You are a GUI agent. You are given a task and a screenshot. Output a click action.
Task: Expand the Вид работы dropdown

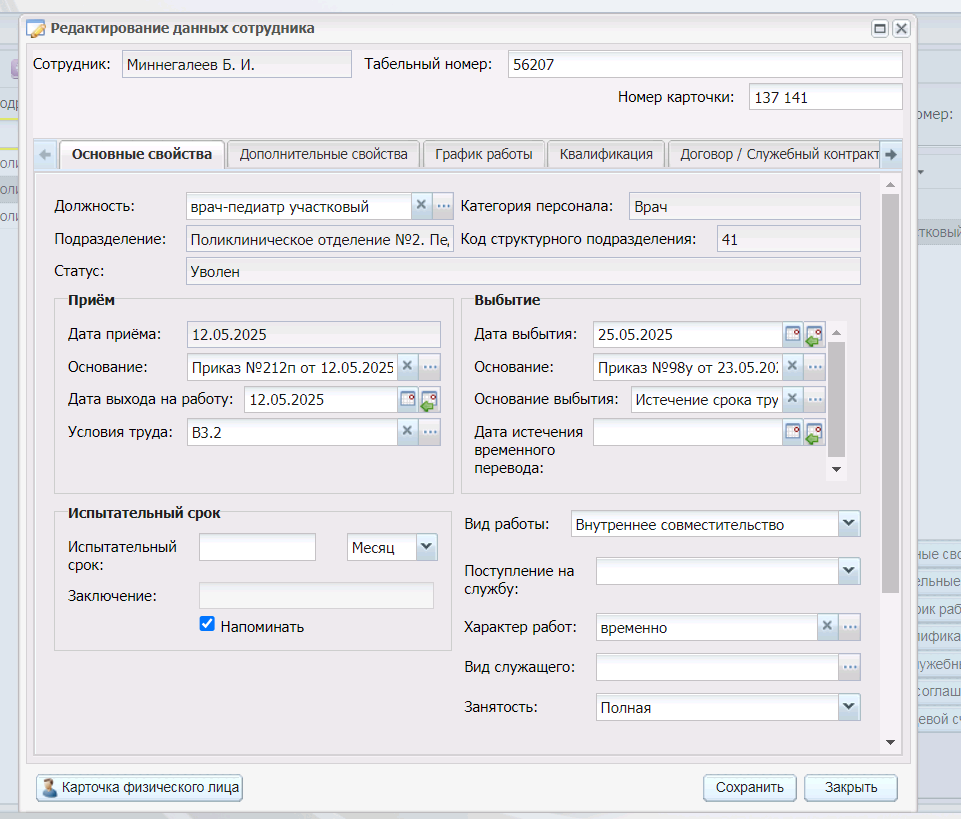coord(848,524)
